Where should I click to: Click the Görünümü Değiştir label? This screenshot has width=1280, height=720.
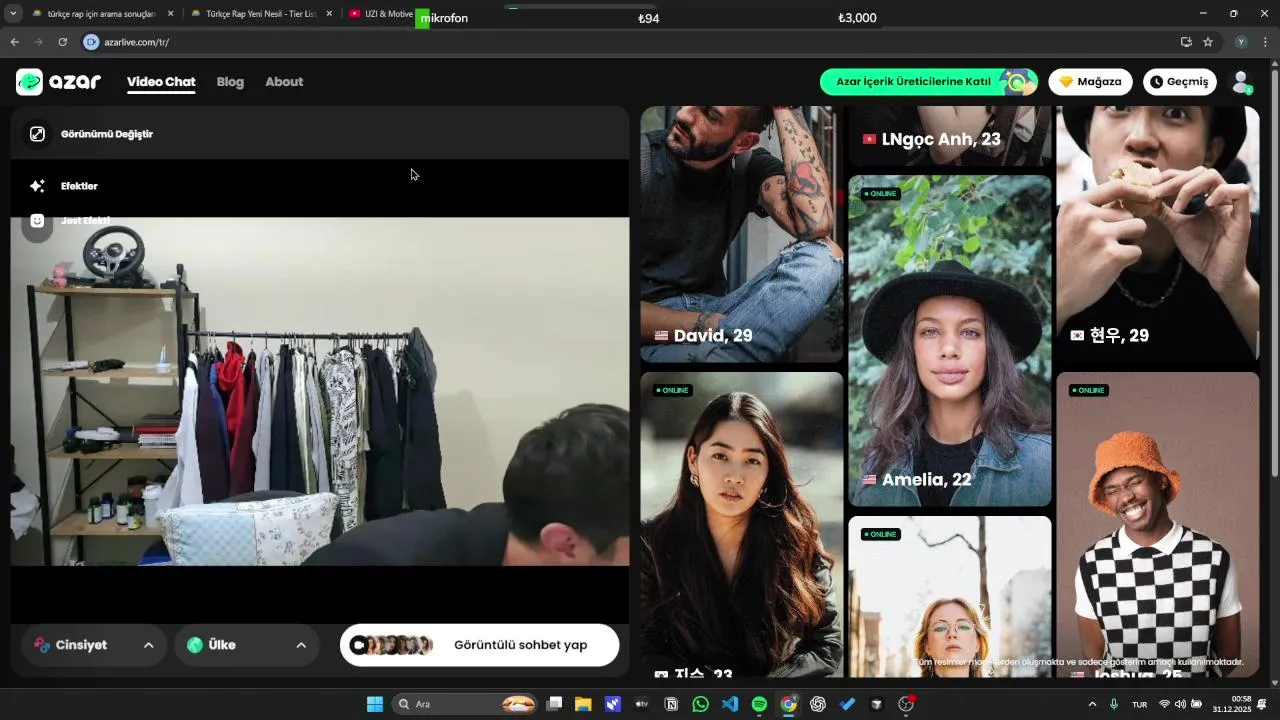coord(107,134)
